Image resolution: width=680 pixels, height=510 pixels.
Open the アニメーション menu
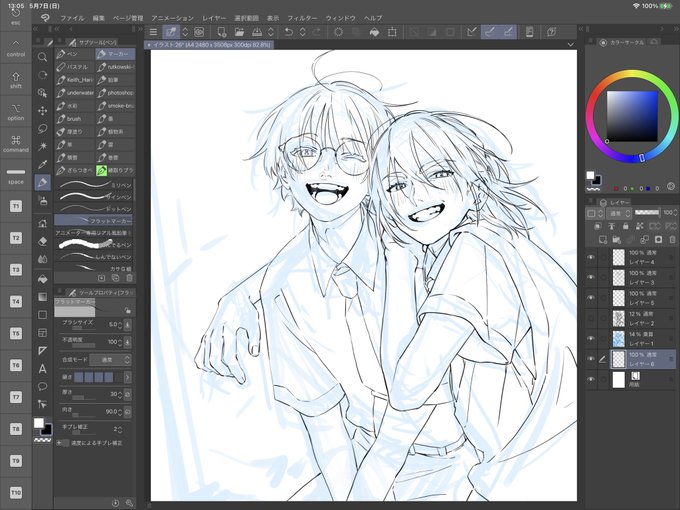point(172,18)
